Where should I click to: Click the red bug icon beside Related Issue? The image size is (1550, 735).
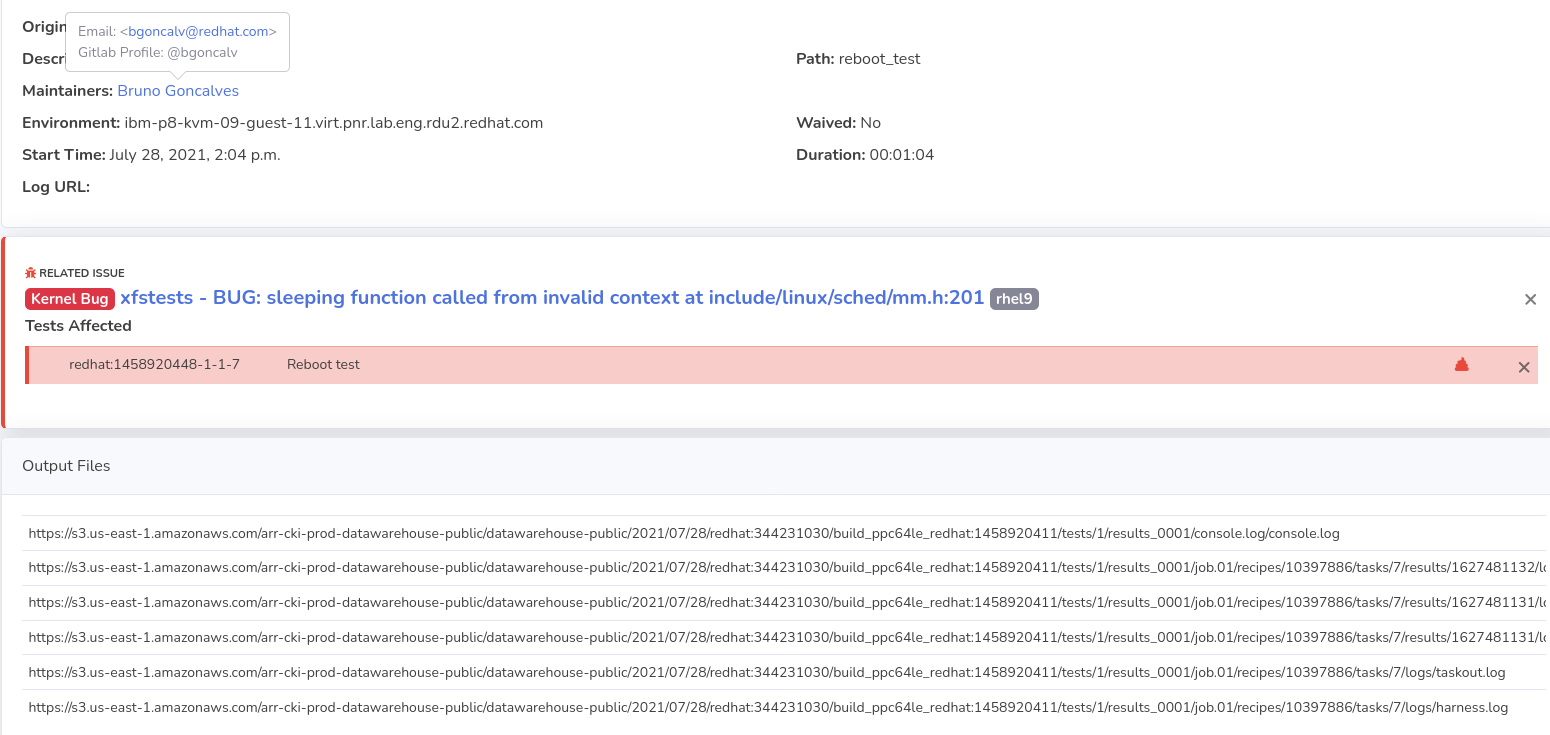30,273
